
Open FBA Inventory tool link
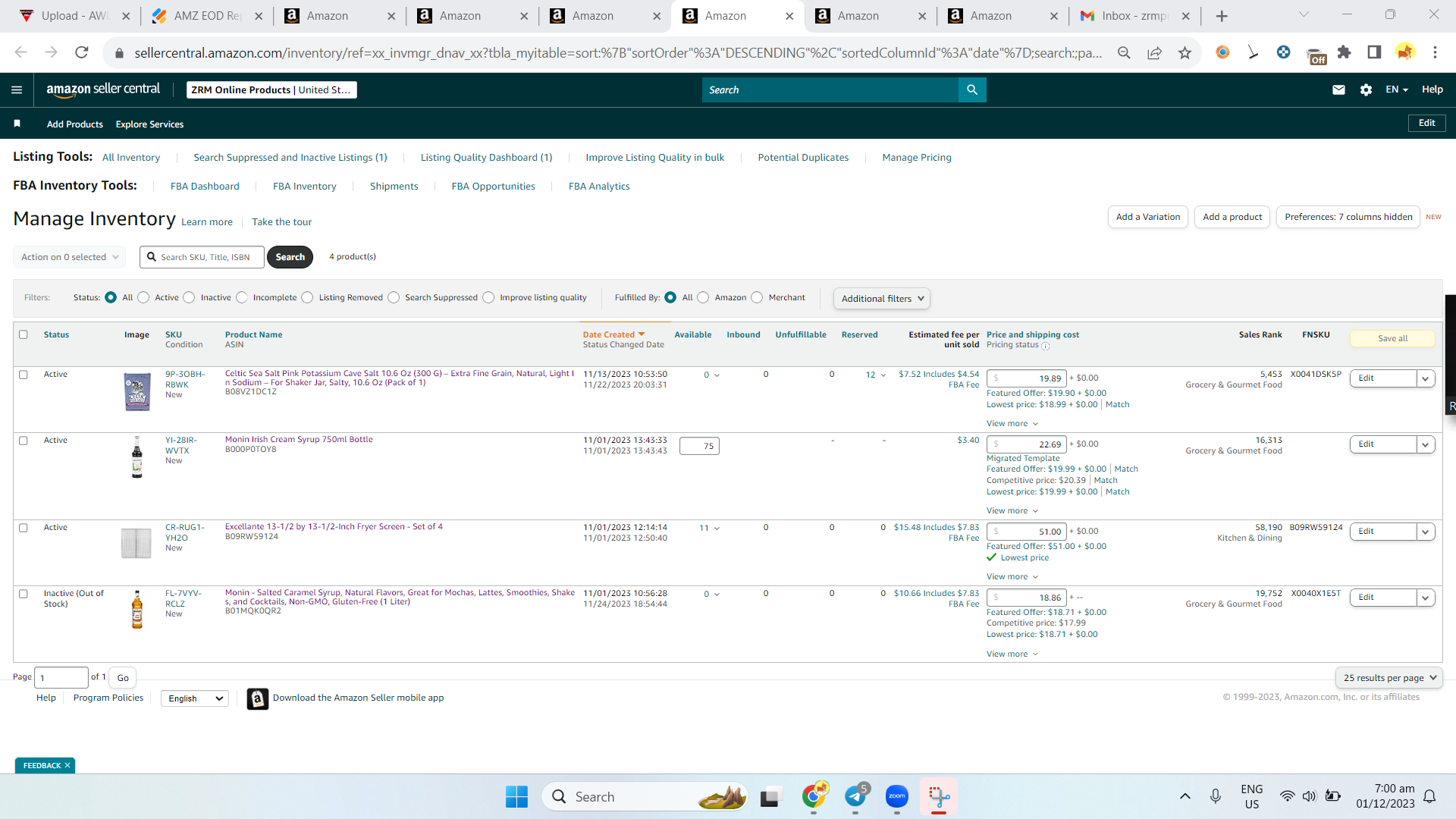coord(304,187)
